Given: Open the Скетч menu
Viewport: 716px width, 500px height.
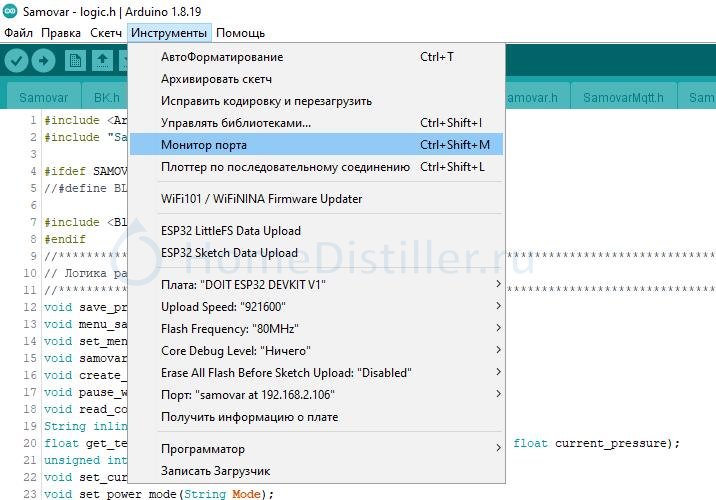Looking at the screenshot, I should click(106, 33).
